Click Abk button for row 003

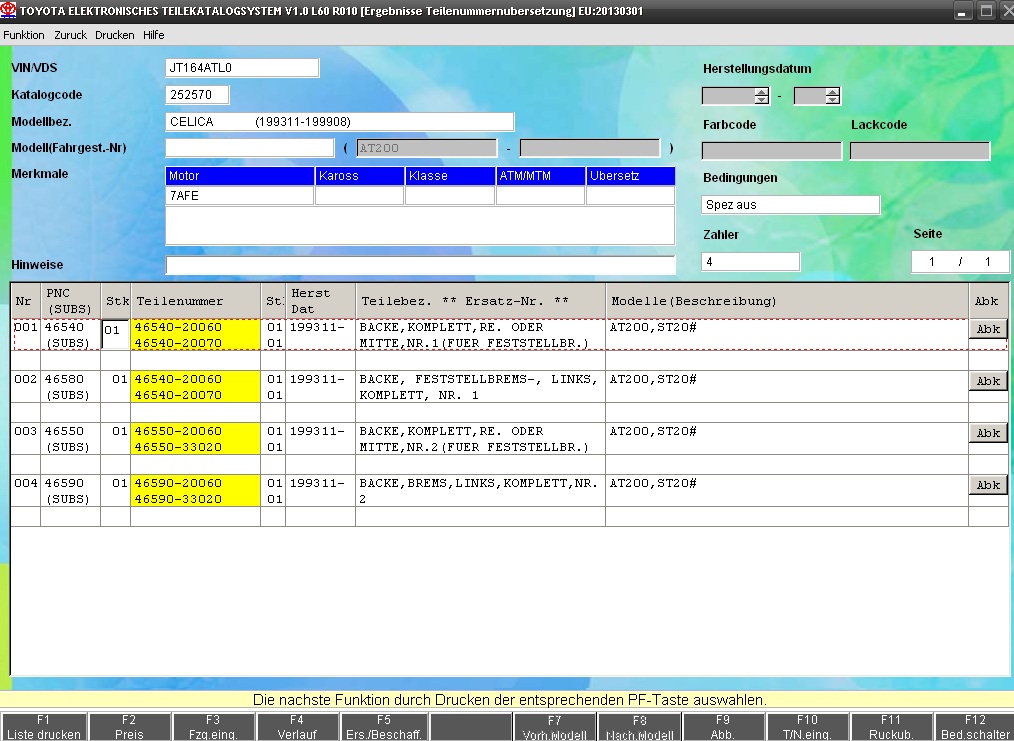[987, 433]
